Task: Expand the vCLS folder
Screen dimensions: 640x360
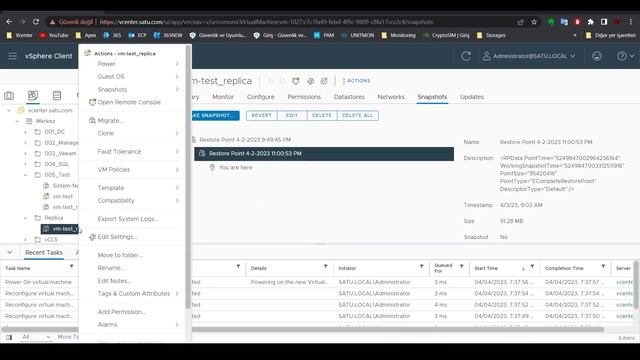Action: coord(25,239)
